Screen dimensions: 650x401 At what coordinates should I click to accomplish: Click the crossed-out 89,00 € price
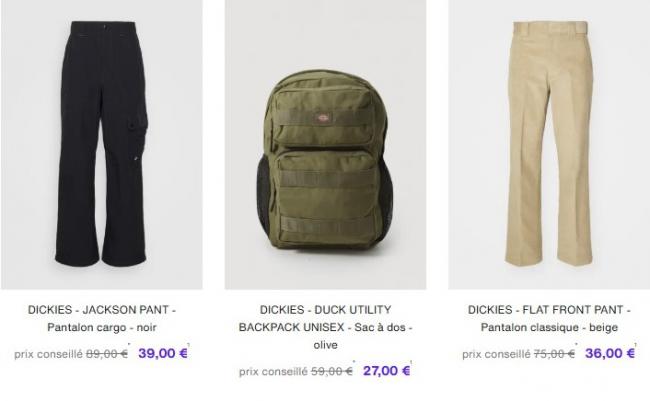(107, 354)
